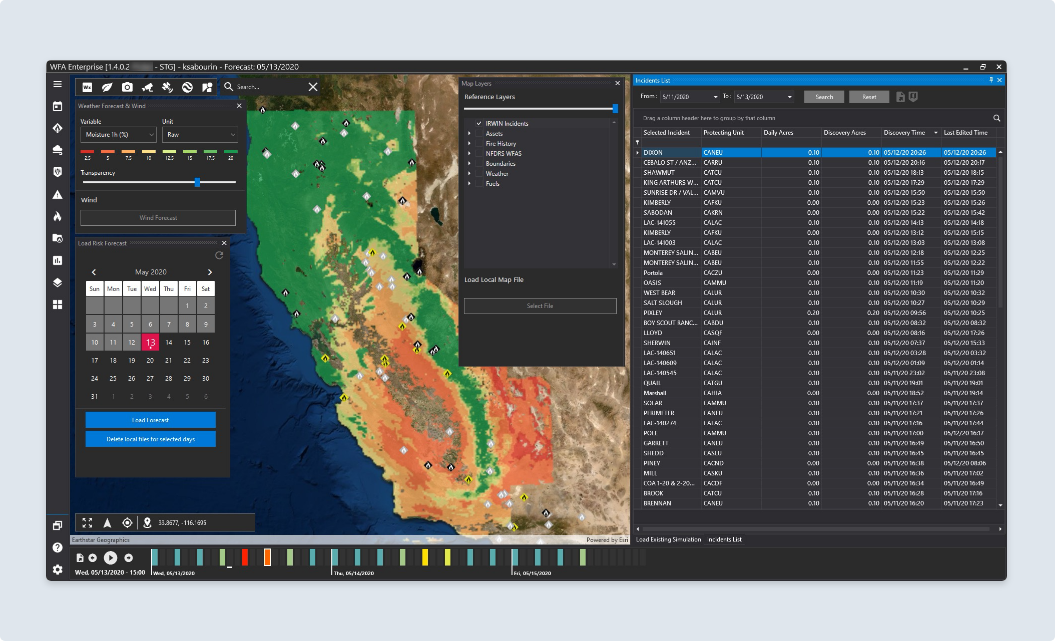Click the Search button in Incidents List
1055x641 pixels.
[x=823, y=97]
